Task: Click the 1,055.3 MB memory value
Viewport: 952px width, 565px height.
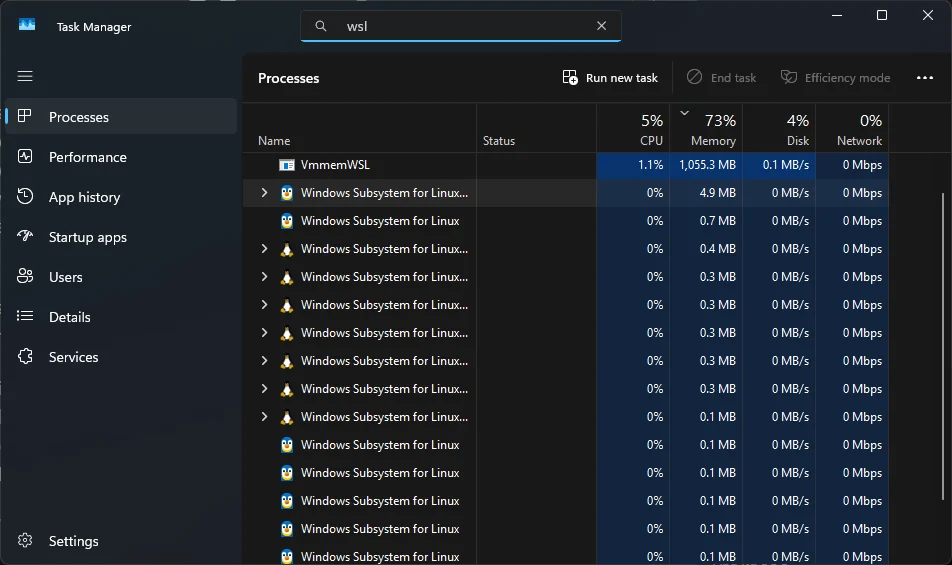Action: coord(707,165)
